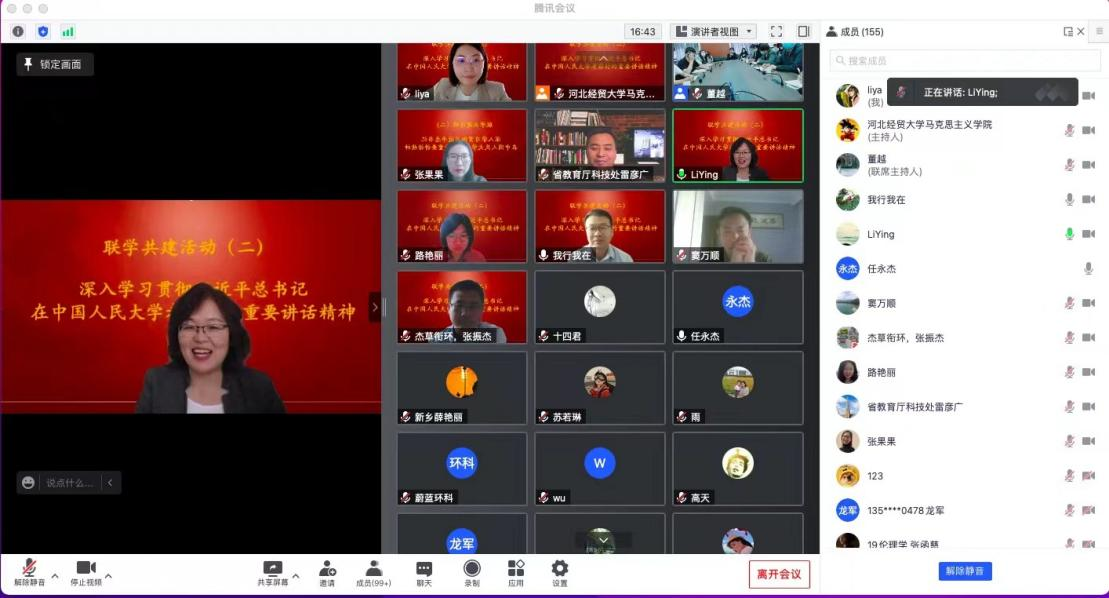The image size is (1109, 598).
Task: Expand arrow next to 共享屏幕
Action: pos(295,576)
